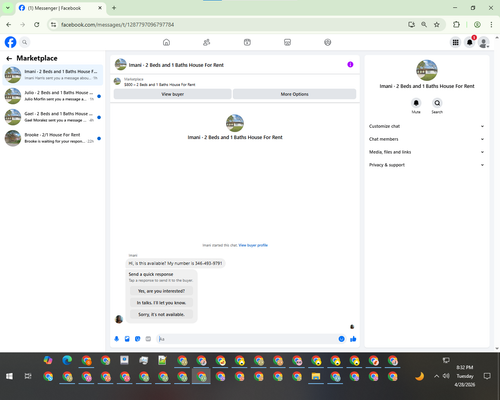Search in conversation with the Search icon

[437, 103]
